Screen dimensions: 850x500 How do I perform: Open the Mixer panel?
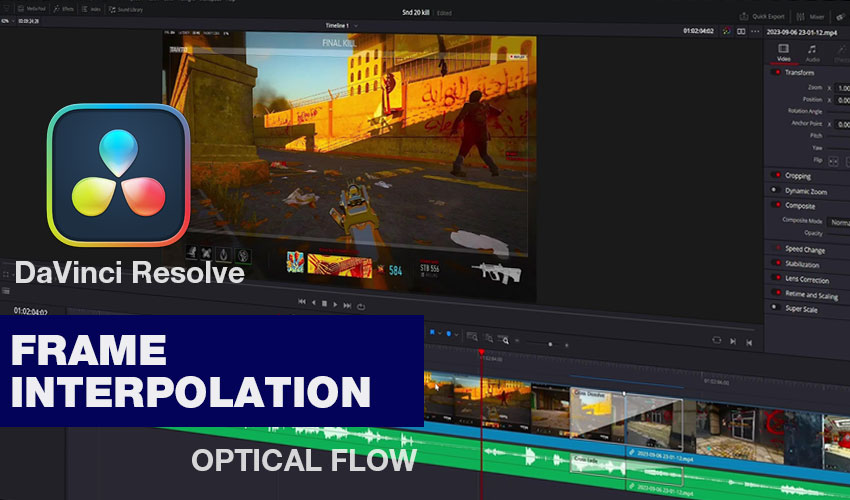click(x=810, y=17)
